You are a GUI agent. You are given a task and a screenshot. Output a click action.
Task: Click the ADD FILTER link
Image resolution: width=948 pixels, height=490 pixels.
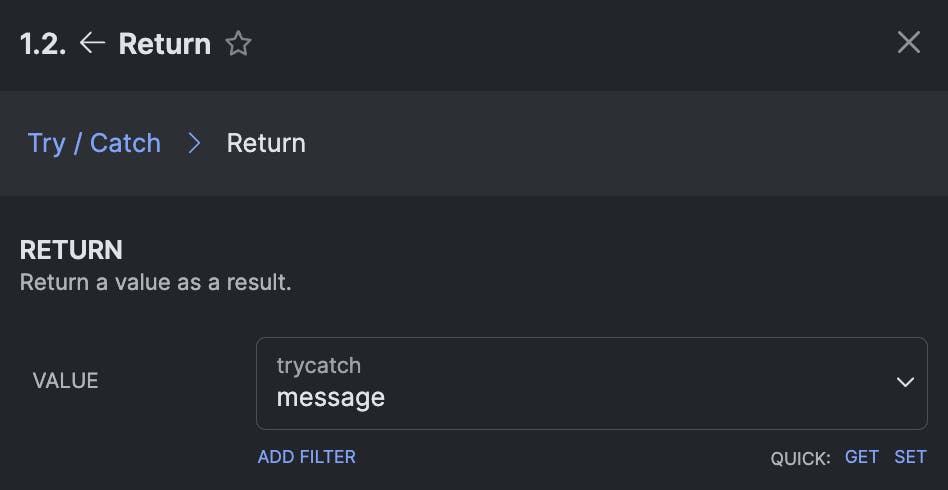point(307,457)
